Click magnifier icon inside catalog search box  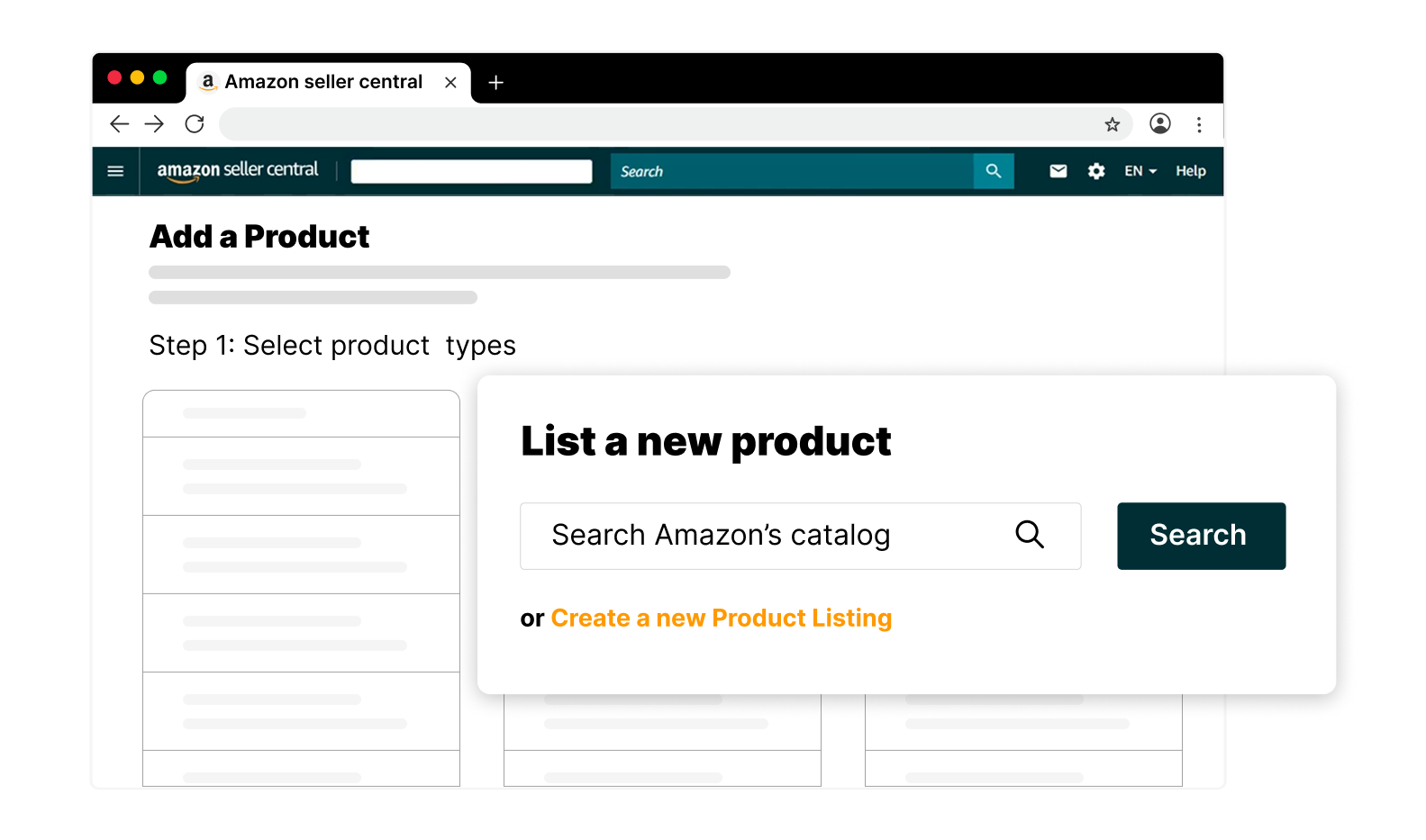[1030, 535]
